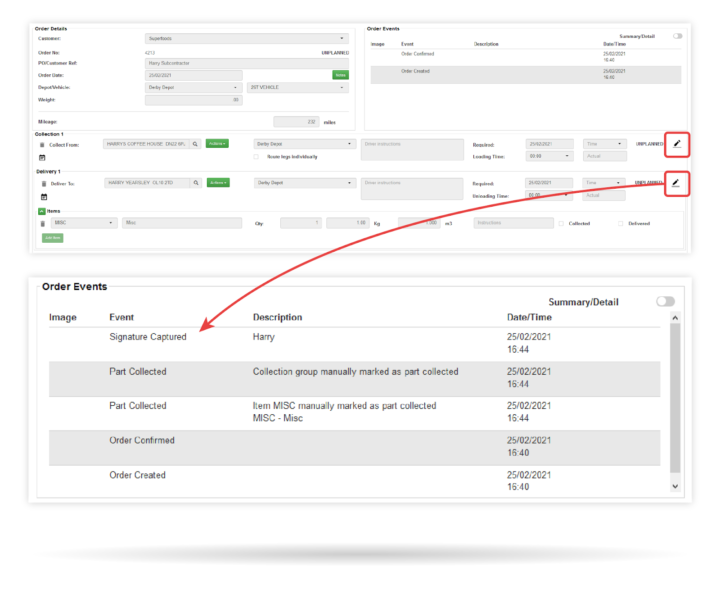The height and width of the screenshot is (589, 720).
Task: Open the Customer dropdown showing Superfoods
Action: [247, 39]
